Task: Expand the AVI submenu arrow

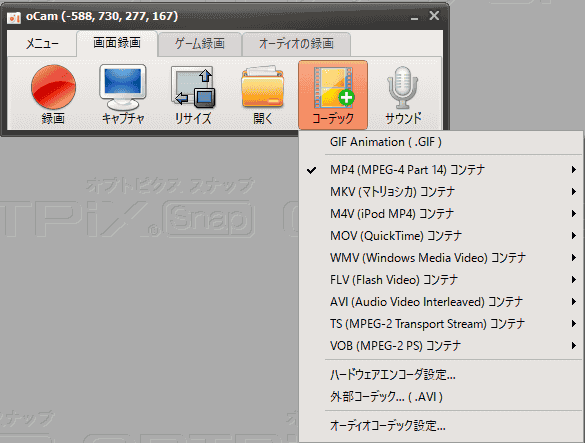Action: point(573,302)
